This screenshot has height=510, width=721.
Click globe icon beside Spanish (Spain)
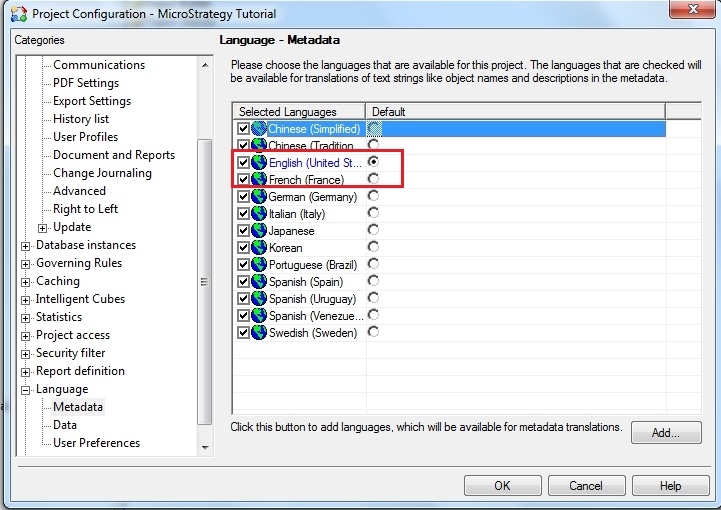coord(259,281)
